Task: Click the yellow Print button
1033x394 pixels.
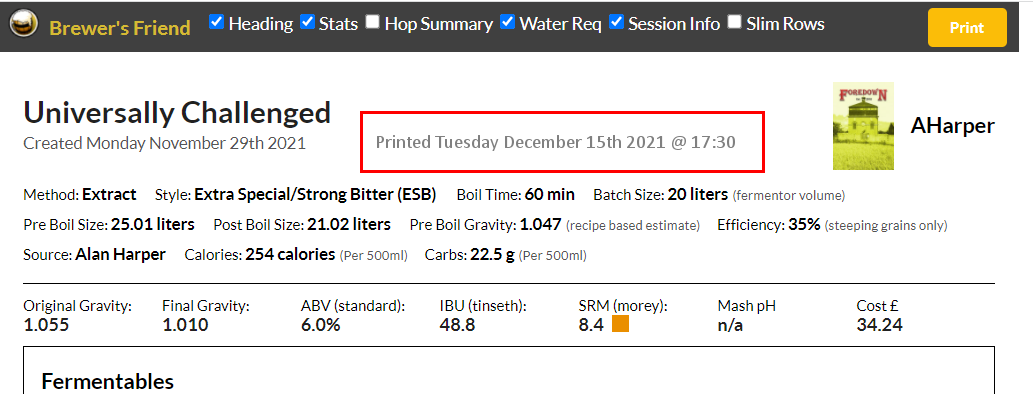Action: (x=967, y=28)
